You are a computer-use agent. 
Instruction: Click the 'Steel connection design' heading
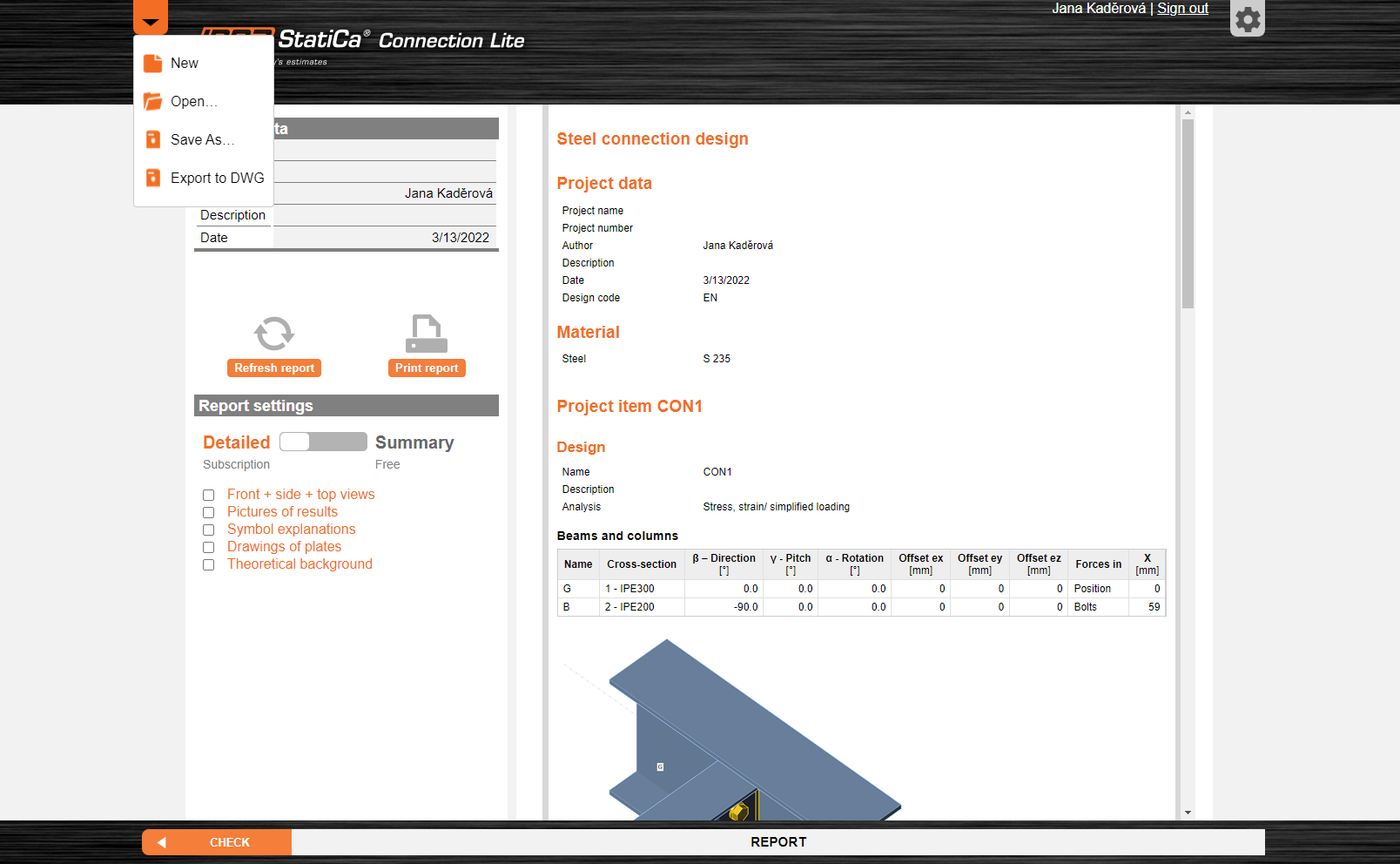click(x=653, y=139)
